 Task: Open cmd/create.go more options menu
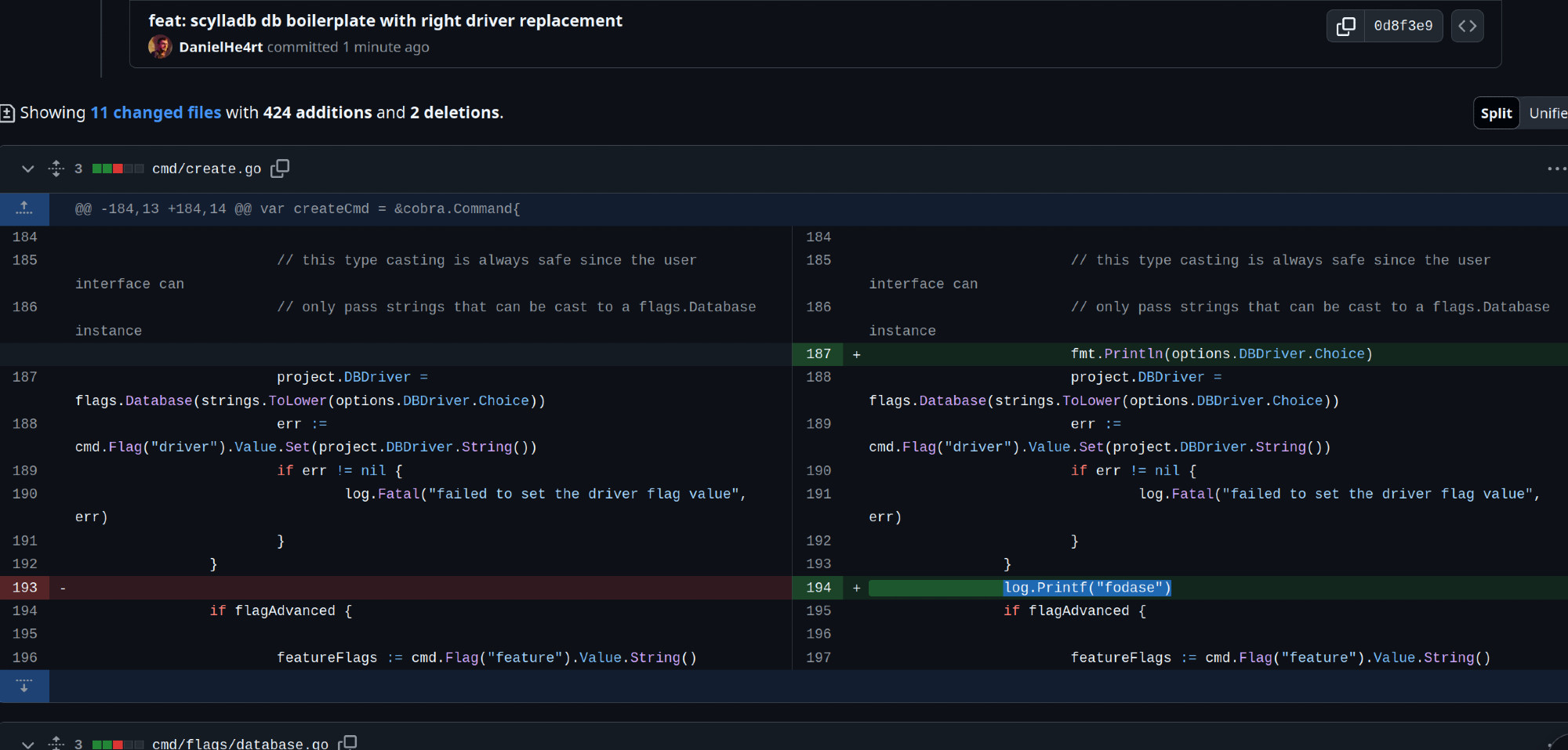(x=1556, y=168)
